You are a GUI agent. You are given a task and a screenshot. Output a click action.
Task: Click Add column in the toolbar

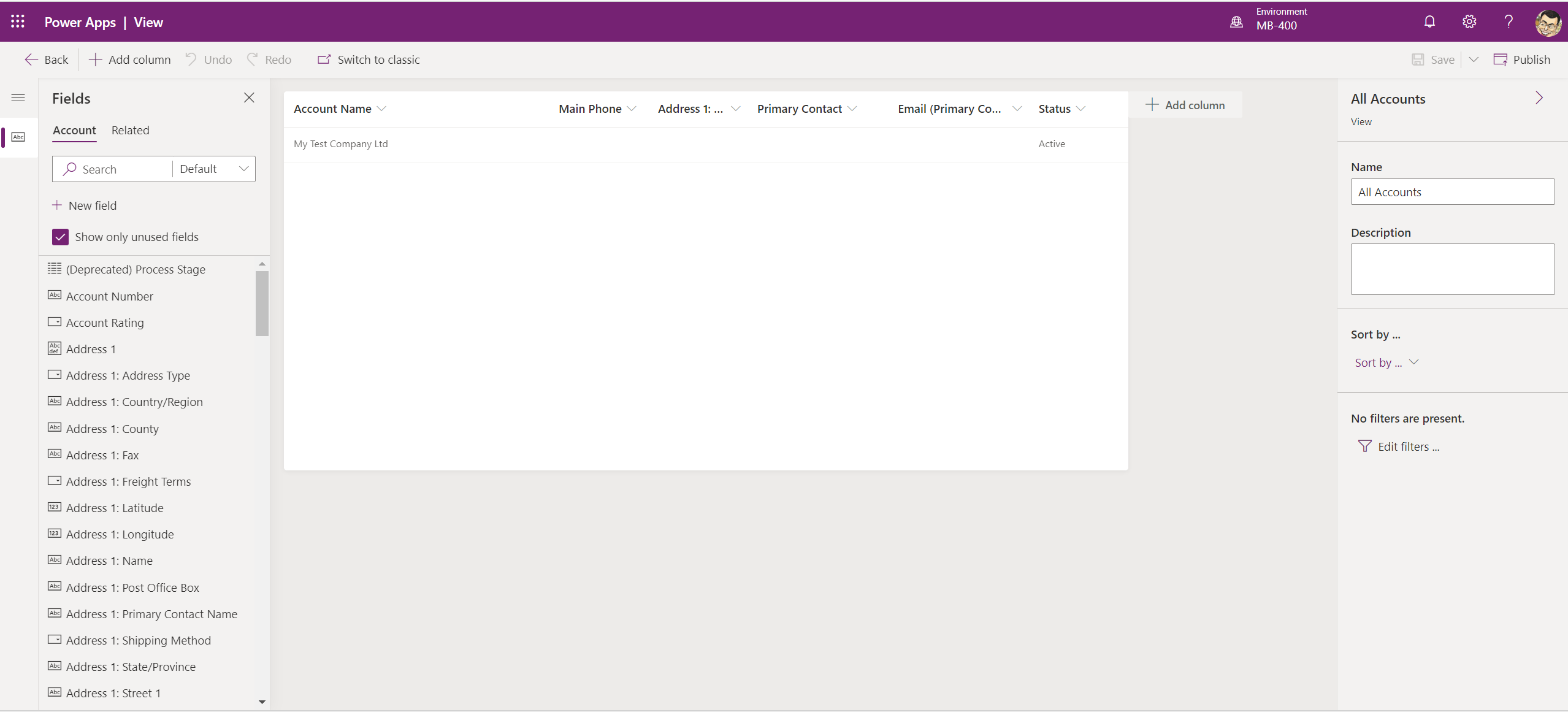130,59
